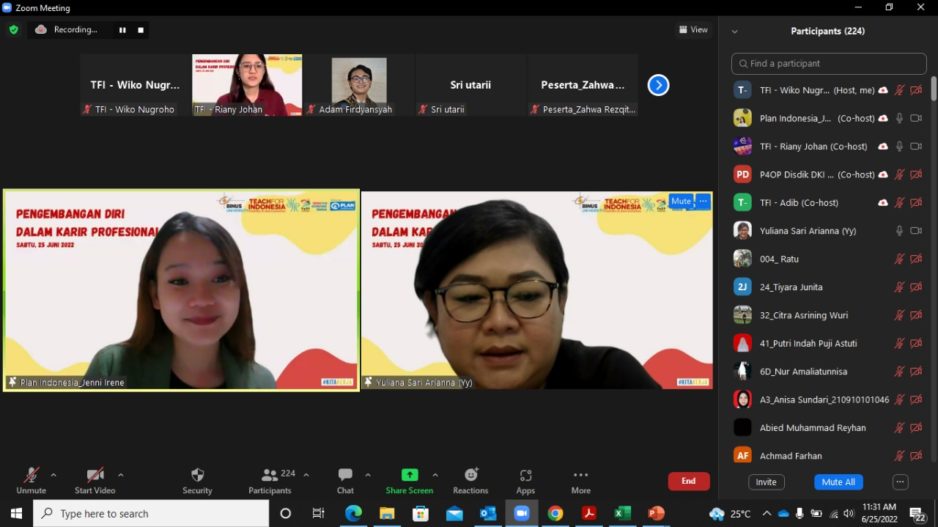Click the Unmute microphone icon
938x527 pixels.
point(31,475)
